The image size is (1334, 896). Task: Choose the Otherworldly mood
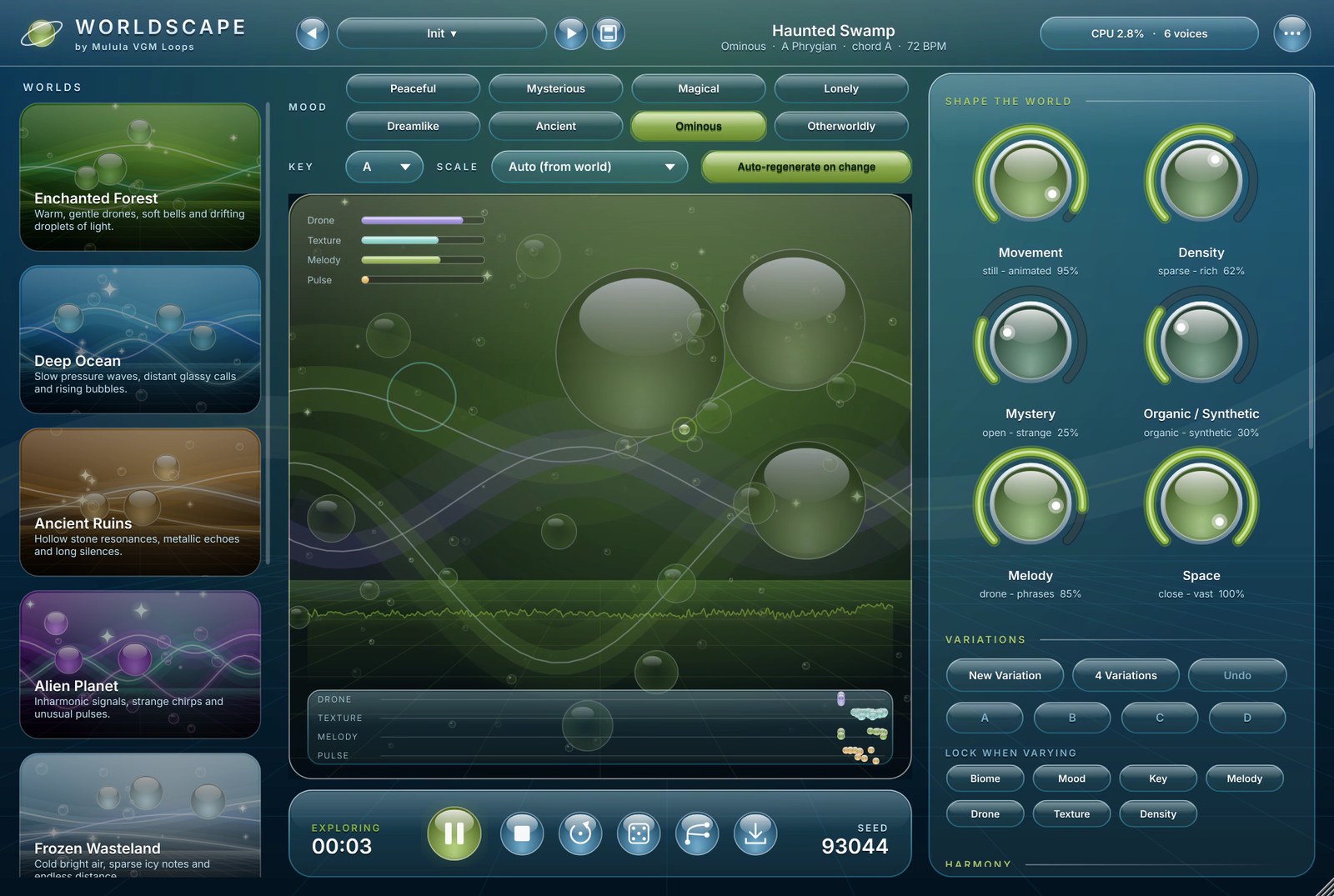pos(841,126)
